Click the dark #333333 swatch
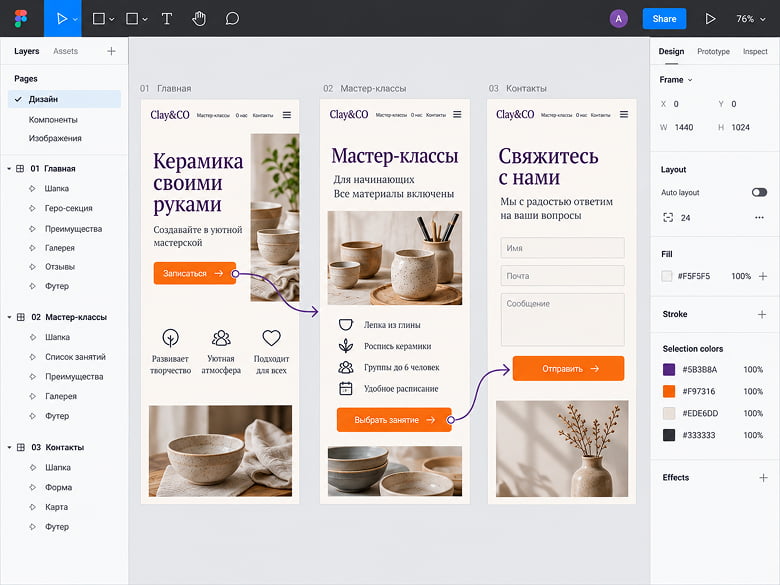780x585 pixels. (669, 435)
